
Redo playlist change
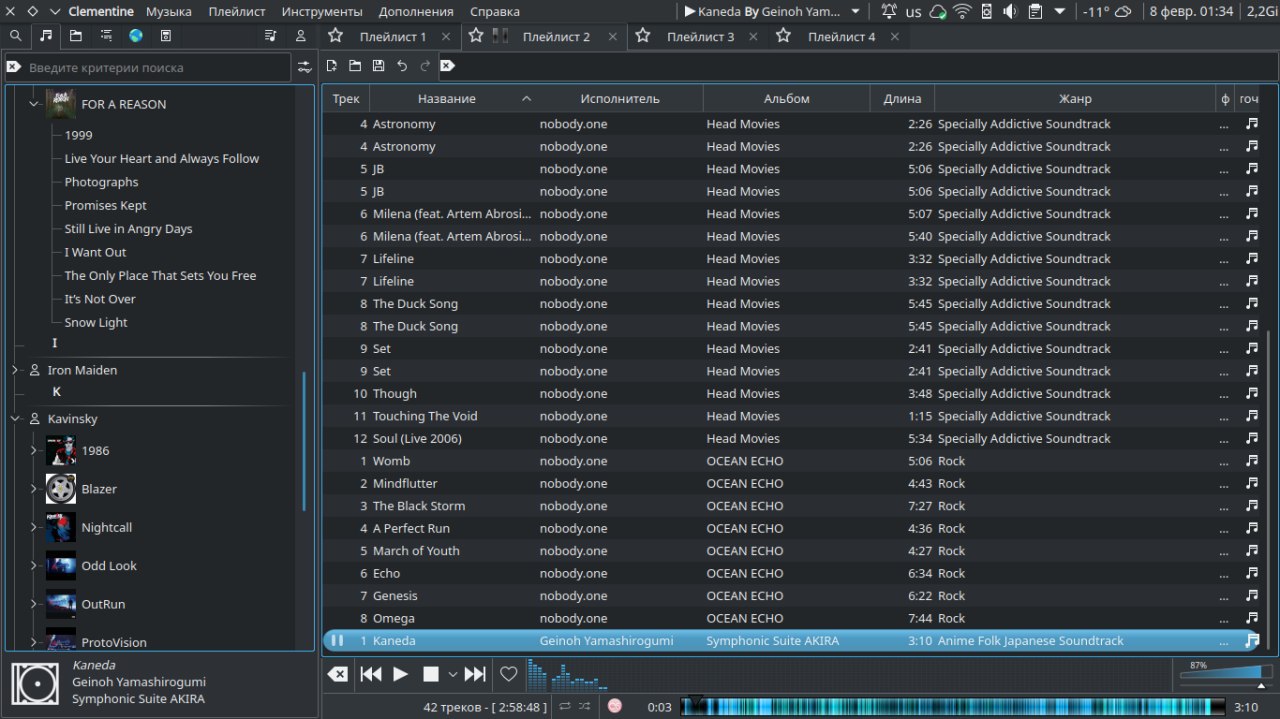pyautogui.click(x=424, y=66)
